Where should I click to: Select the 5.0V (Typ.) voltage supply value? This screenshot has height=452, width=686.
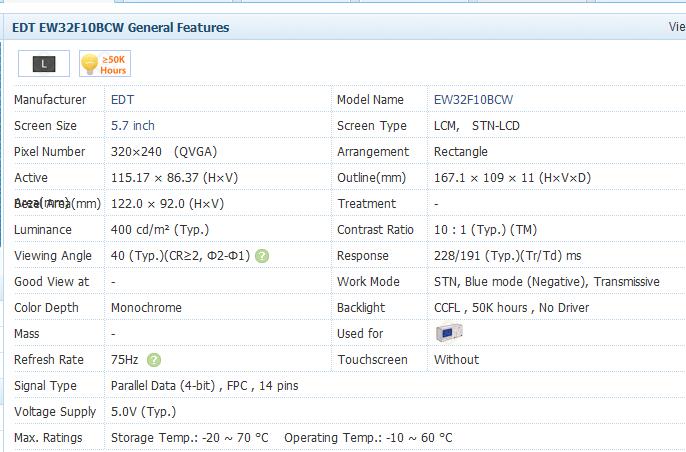point(143,412)
